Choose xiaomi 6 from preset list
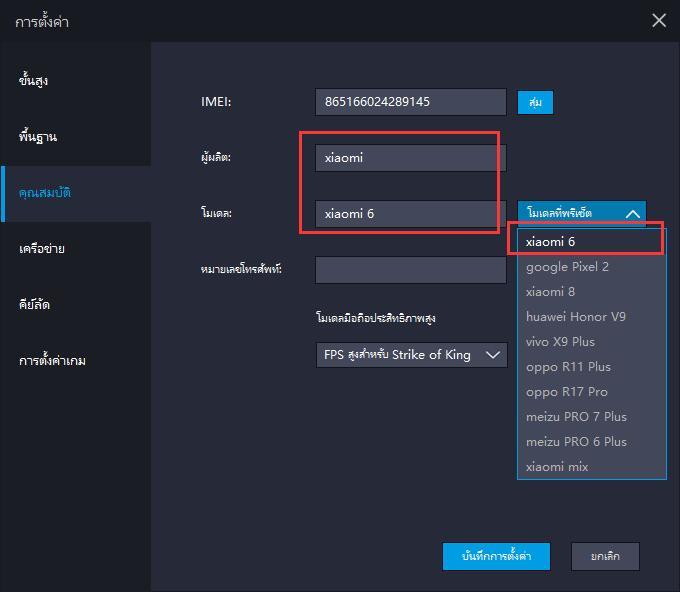680x592 pixels. point(592,242)
